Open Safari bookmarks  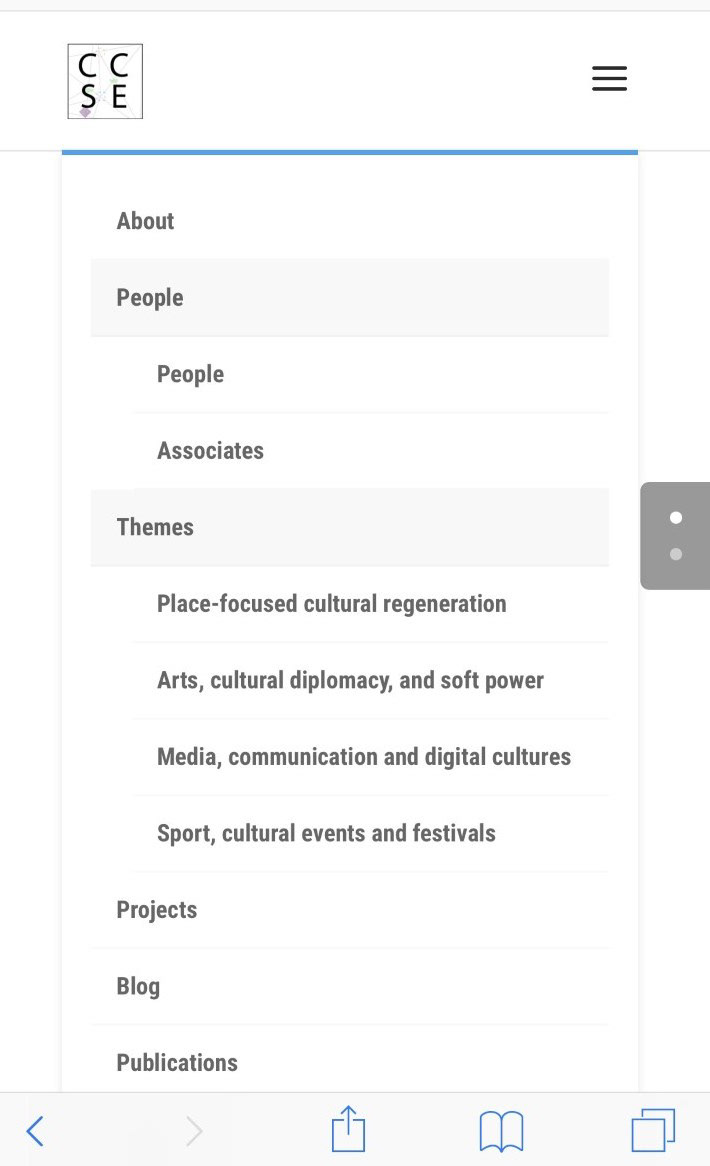coord(501,1131)
